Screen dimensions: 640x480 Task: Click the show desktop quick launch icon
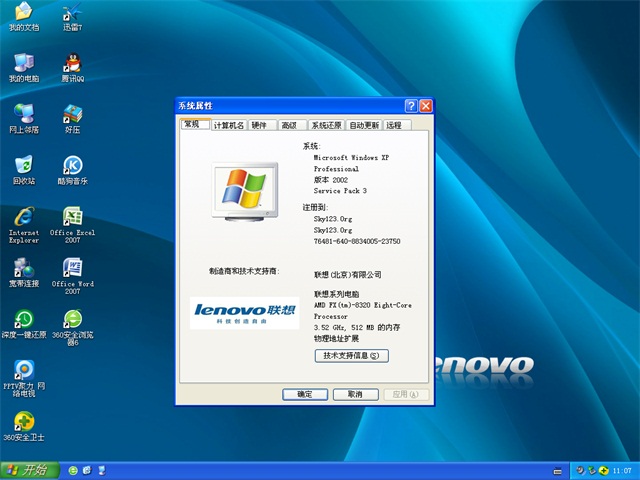(x=101, y=471)
